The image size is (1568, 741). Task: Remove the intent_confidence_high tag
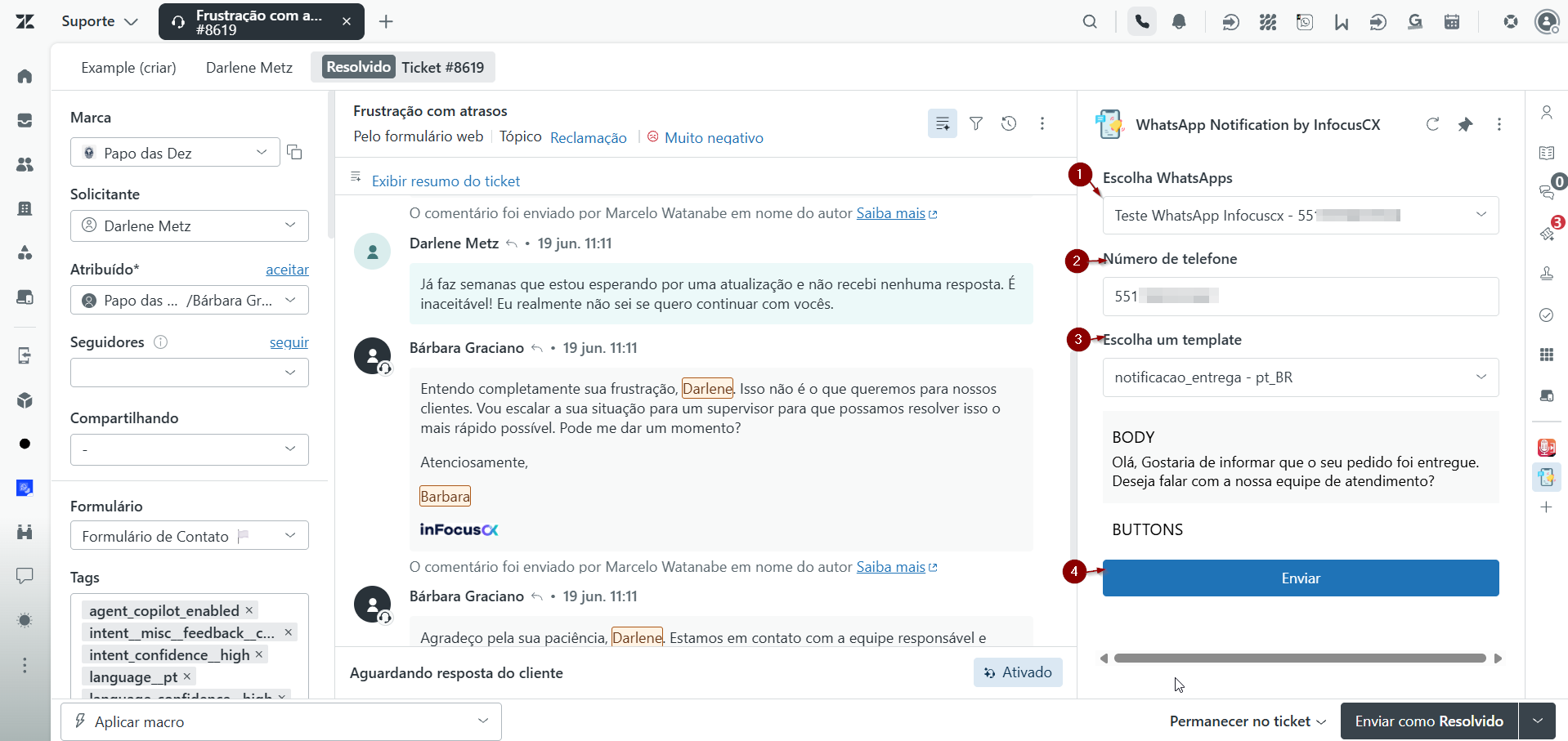(x=259, y=654)
